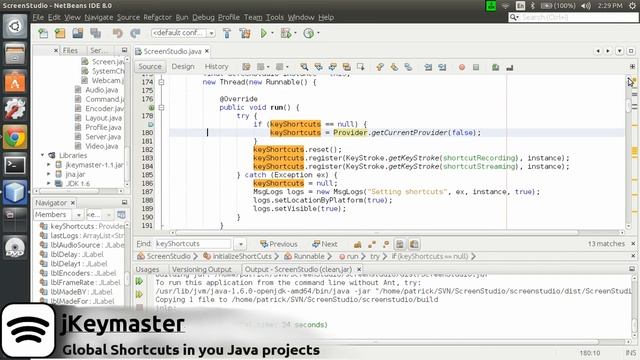Click the Save All toolbar icon
Image resolution: width=640 pixels, height=360 pixels.
96,33
